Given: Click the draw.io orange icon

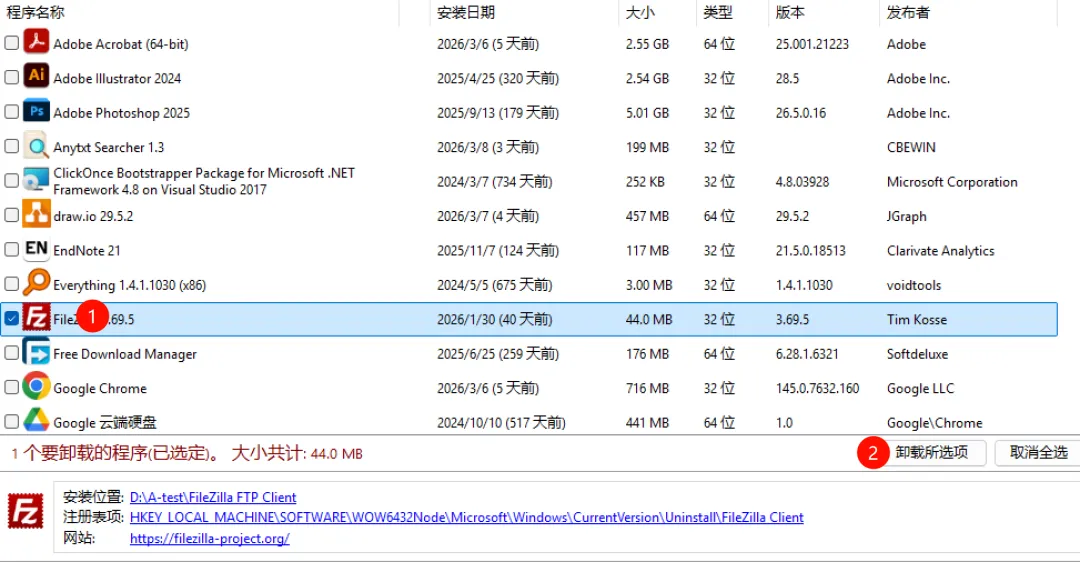Looking at the screenshot, I should point(36,214).
